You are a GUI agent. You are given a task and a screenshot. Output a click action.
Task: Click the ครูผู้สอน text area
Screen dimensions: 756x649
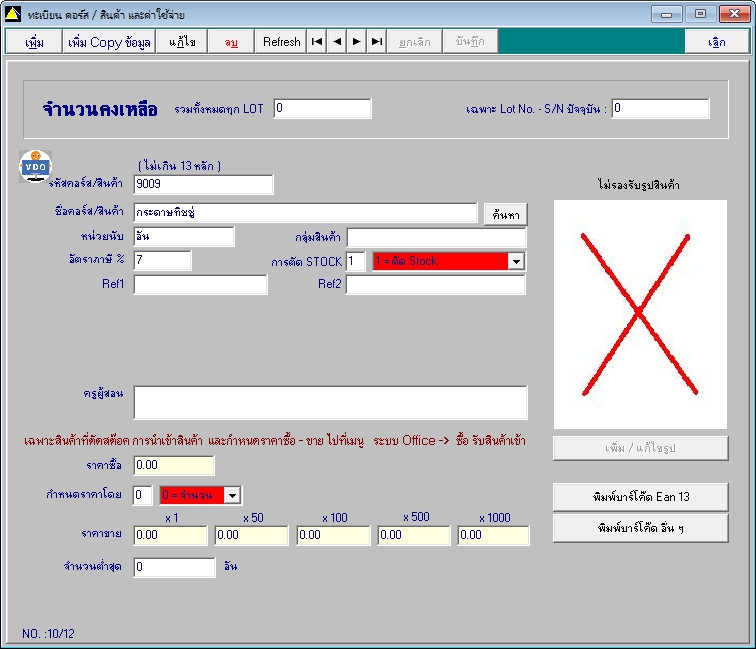pos(330,403)
